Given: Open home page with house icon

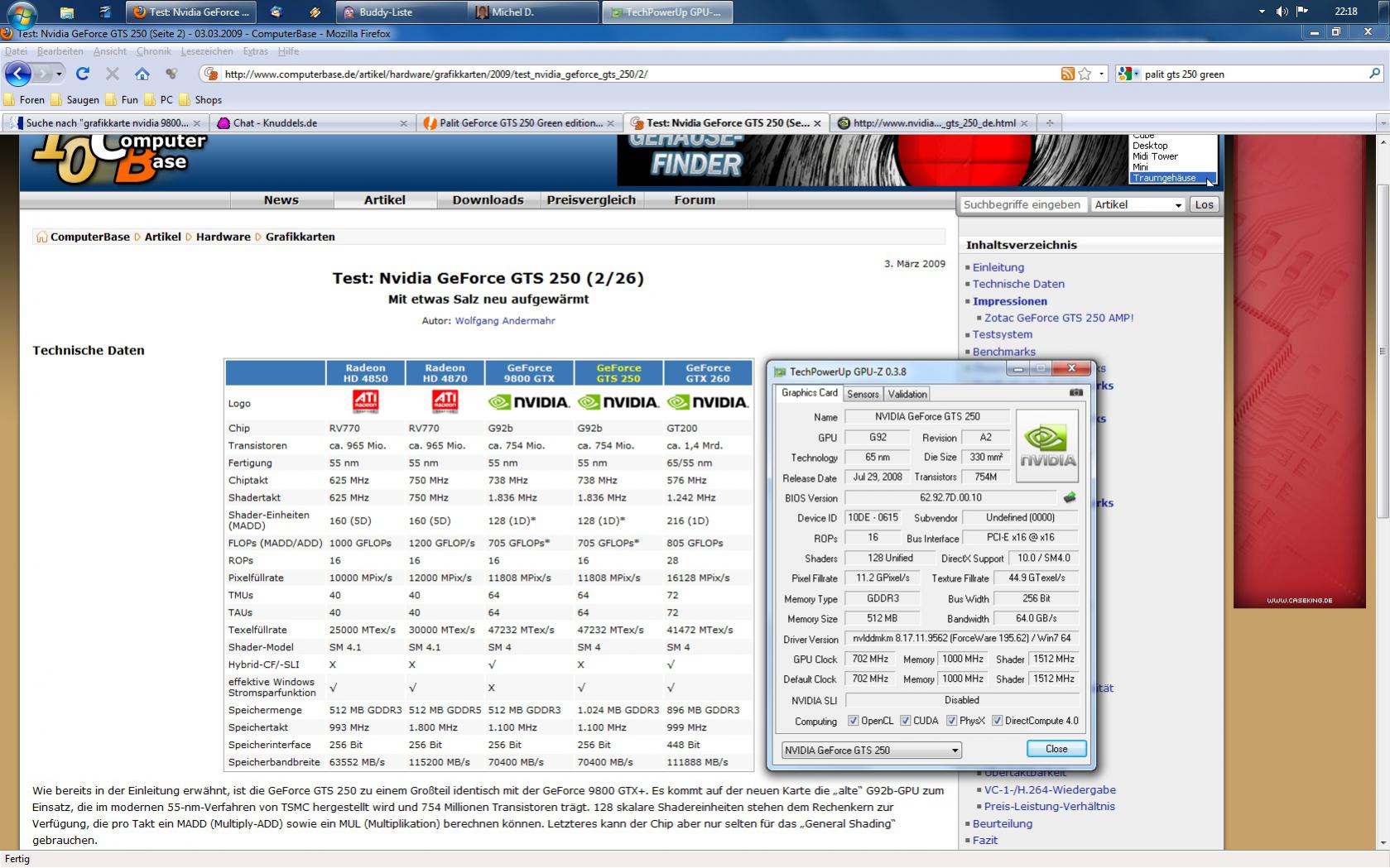Looking at the screenshot, I should [x=142, y=74].
